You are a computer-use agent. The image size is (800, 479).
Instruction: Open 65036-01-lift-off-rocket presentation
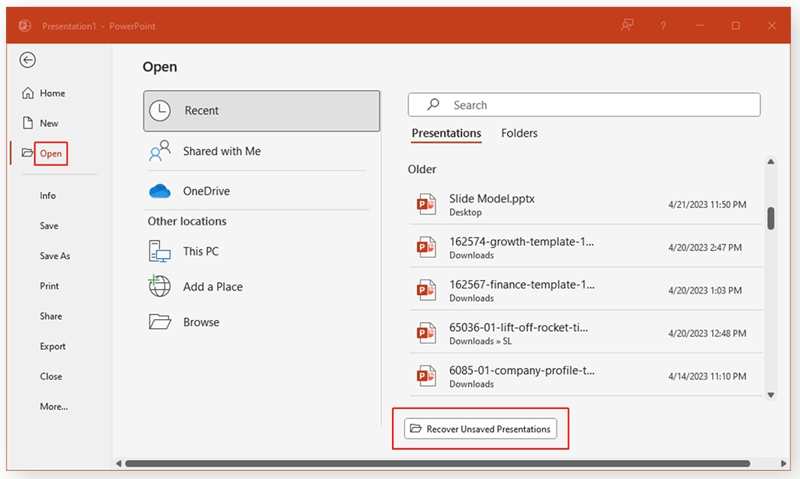coord(587,333)
